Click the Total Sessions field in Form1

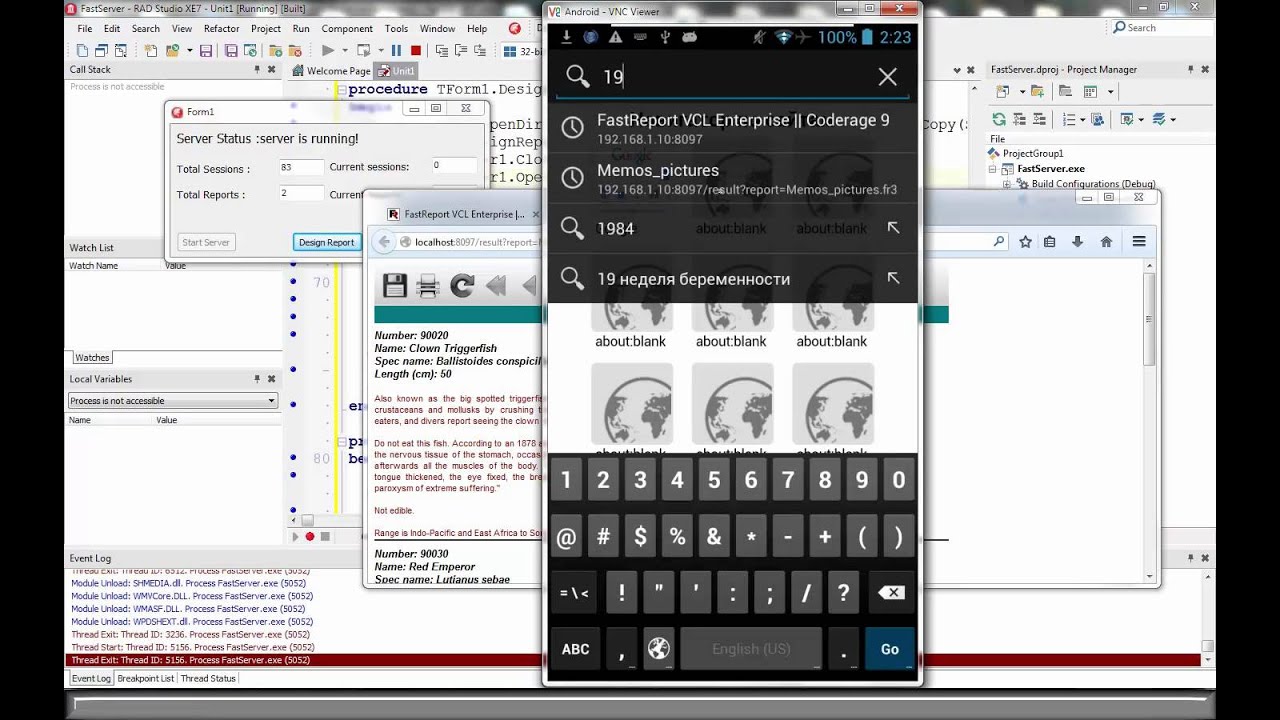[x=301, y=167]
